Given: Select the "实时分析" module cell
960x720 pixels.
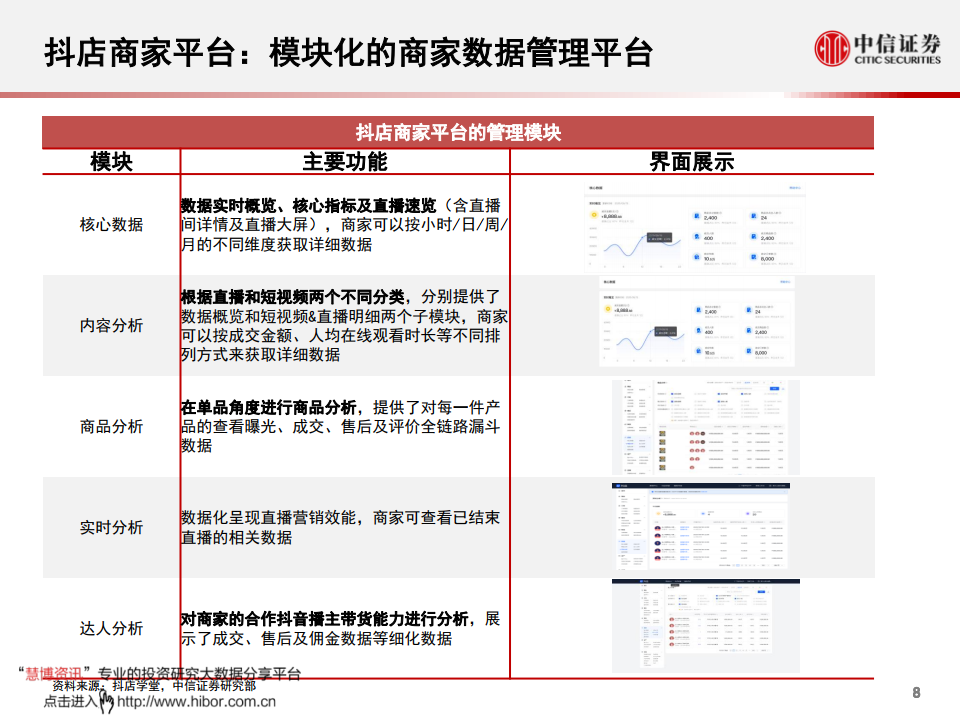Looking at the screenshot, I should 111,527.
